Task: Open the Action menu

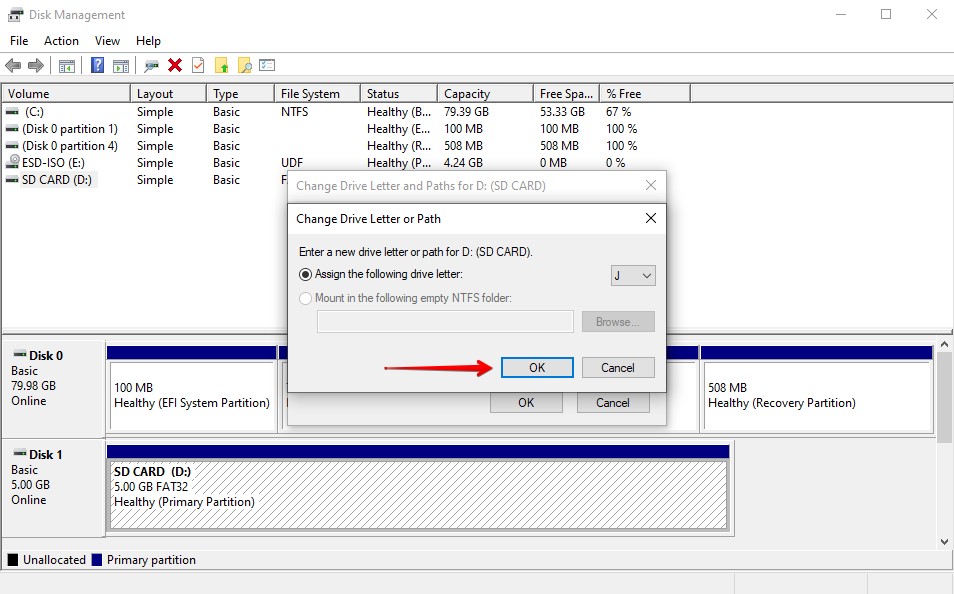Action: pyautogui.click(x=61, y=41)
